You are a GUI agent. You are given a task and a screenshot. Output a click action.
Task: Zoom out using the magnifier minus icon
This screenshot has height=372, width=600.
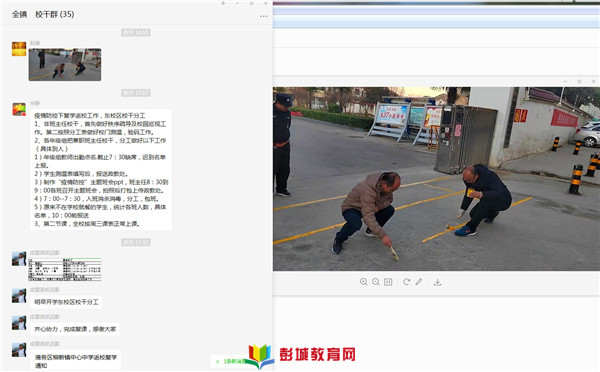(376, 282)
